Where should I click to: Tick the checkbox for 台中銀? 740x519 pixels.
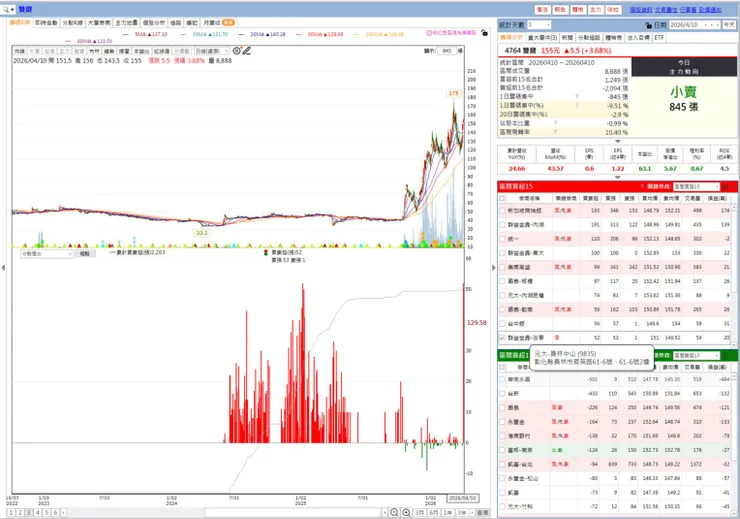[502, 324]
